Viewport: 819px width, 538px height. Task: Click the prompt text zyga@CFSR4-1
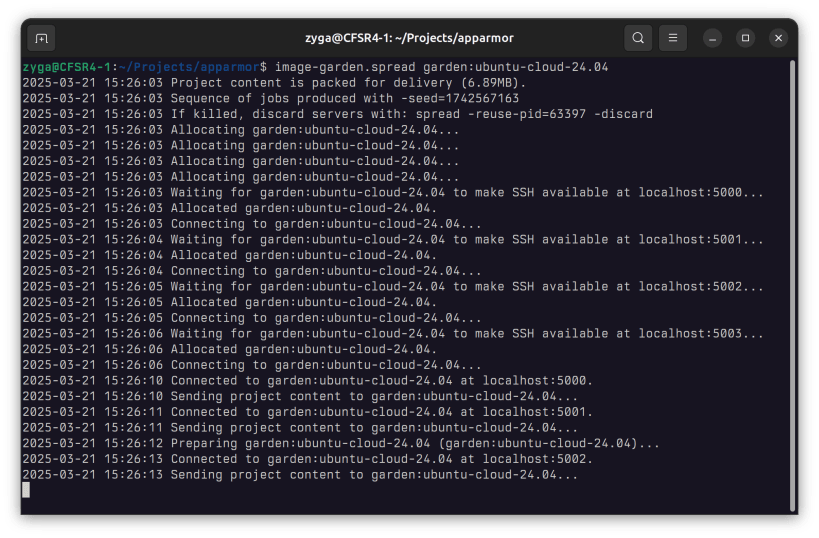tap(67, 67)
